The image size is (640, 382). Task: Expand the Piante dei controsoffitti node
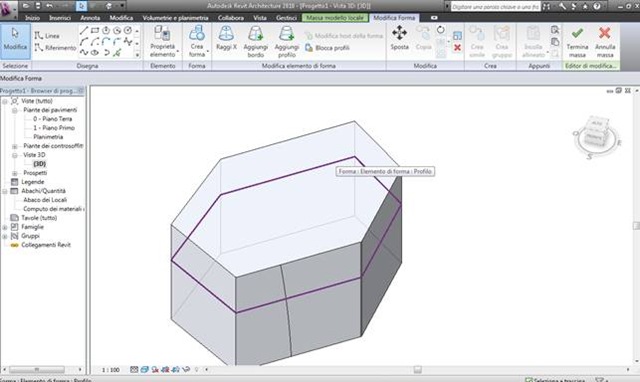pyautogui.click(x=15, y=146)
